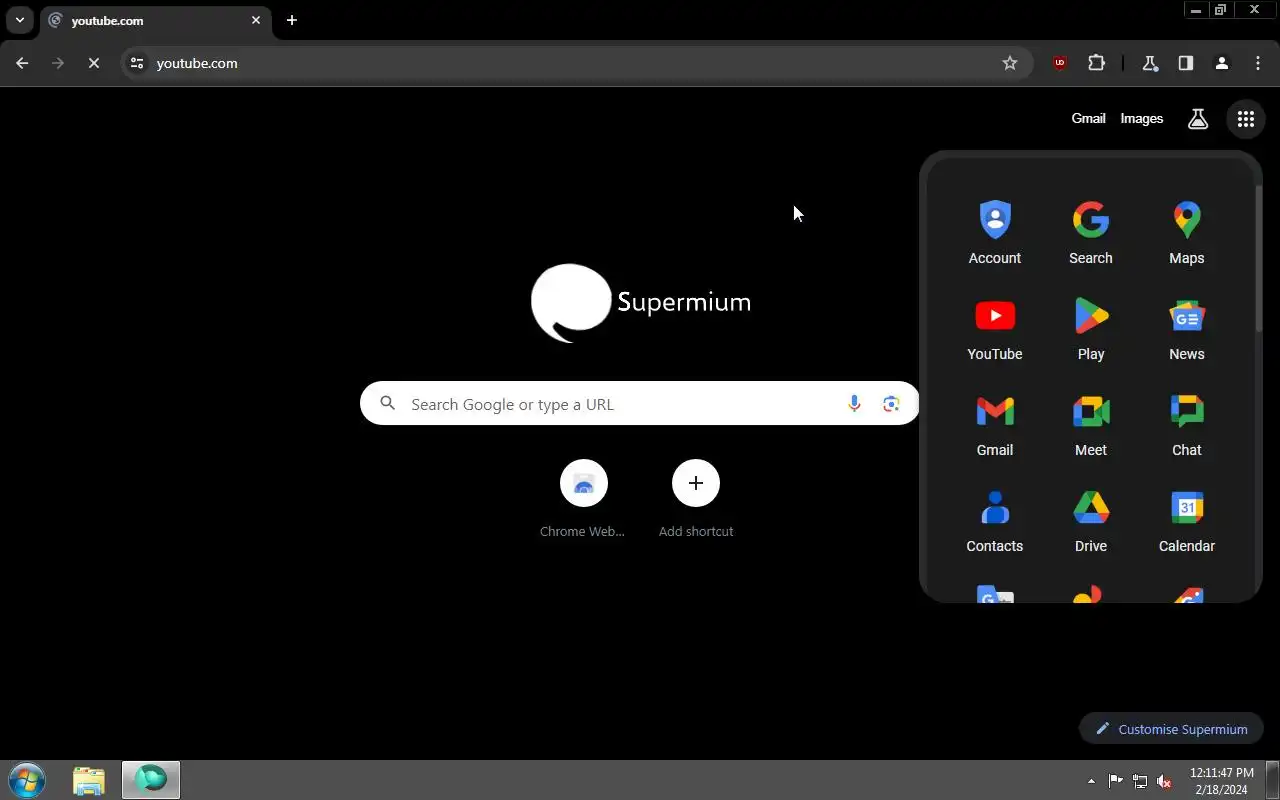
Task: Open the Chrome Web Store shortcut
Action: [x=583, y=497]
